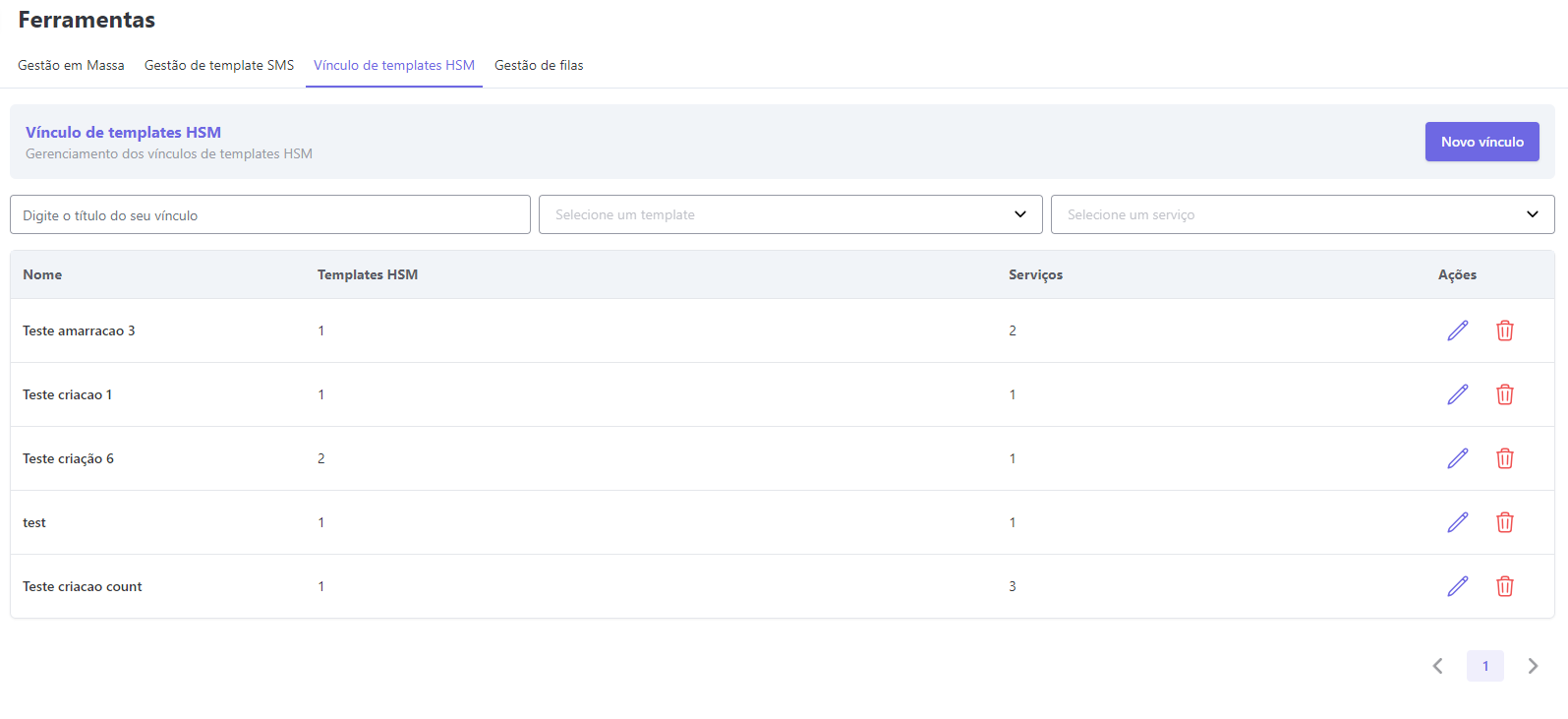Open the Gestão de filas tab
Screen dimensions: 1568x719
(x=539, y=65)
